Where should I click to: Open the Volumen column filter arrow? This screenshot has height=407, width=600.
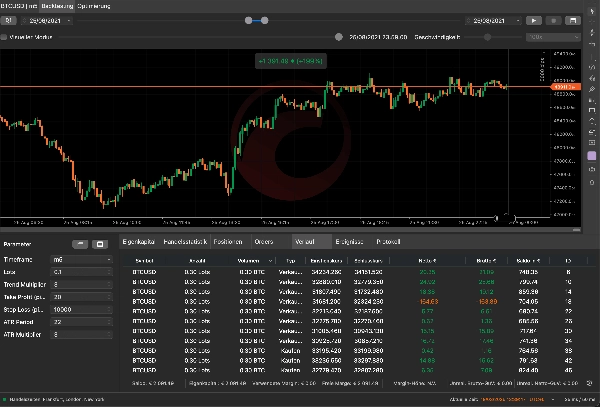point(270,261)
